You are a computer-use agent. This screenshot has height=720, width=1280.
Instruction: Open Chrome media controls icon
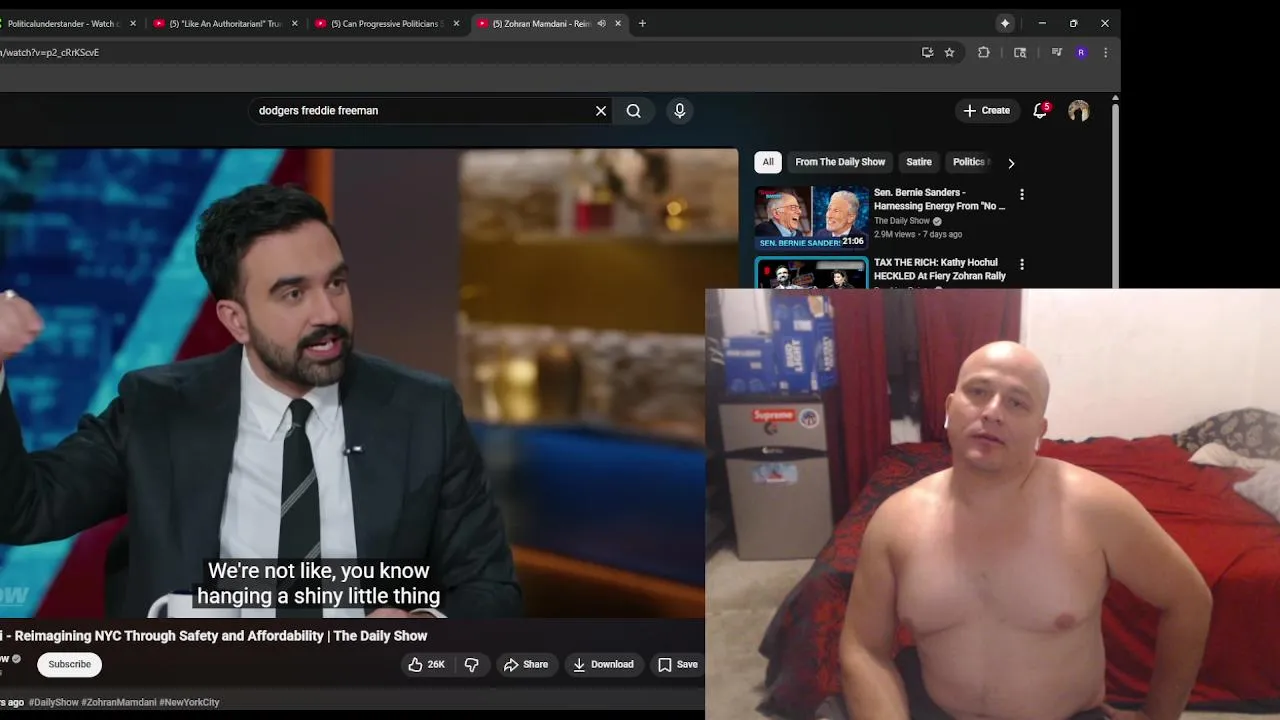coord(1056,53)
